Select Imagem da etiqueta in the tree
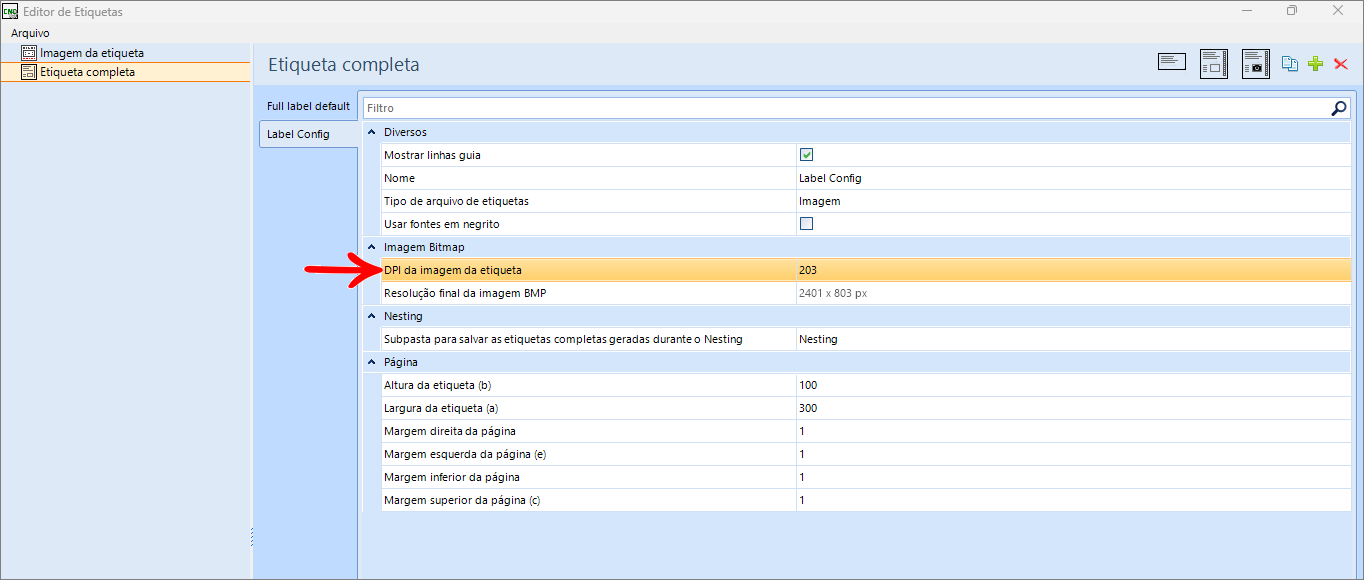Viewport: 1366px width, 583px height. pyautogui.click(x=92, y=53)
